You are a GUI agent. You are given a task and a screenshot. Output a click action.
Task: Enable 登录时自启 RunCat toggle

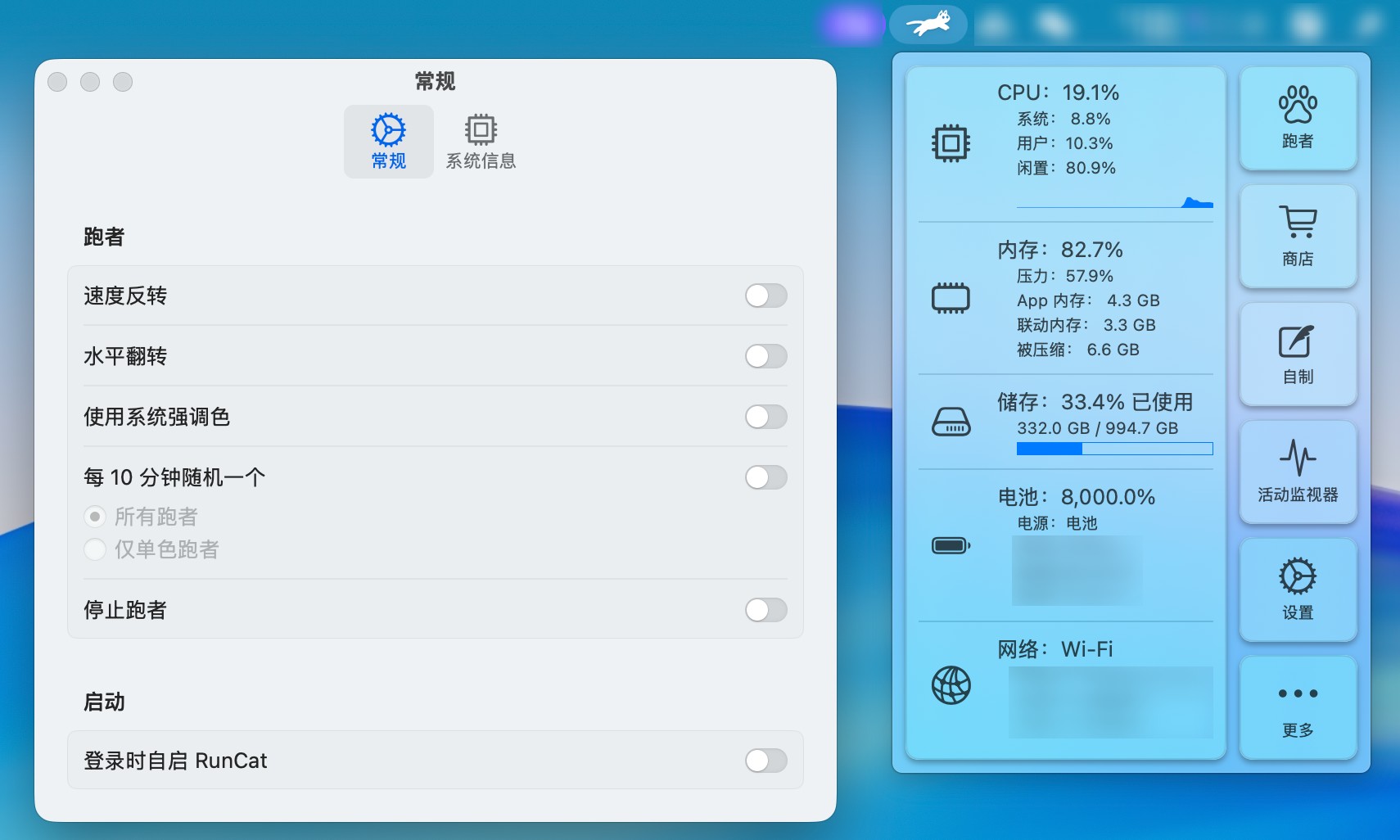pyautogui.click(x=765, y=761)
